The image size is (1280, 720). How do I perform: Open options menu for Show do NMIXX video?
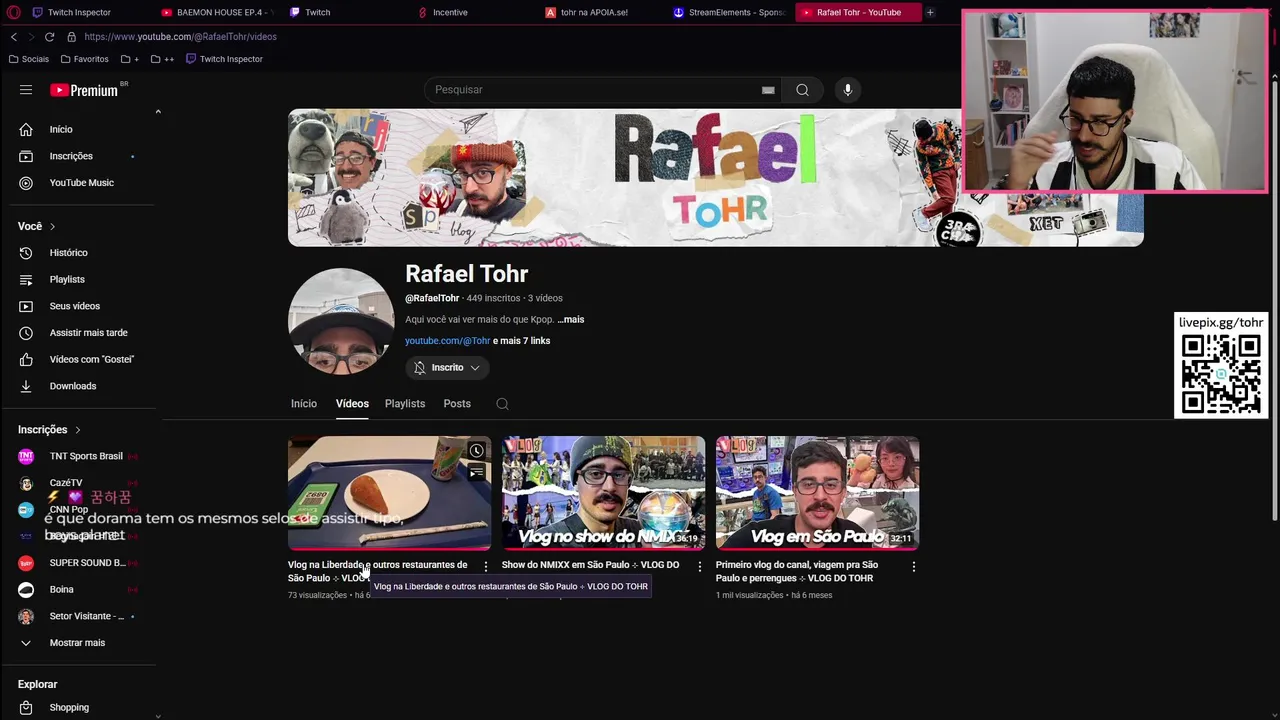[700, 567]
